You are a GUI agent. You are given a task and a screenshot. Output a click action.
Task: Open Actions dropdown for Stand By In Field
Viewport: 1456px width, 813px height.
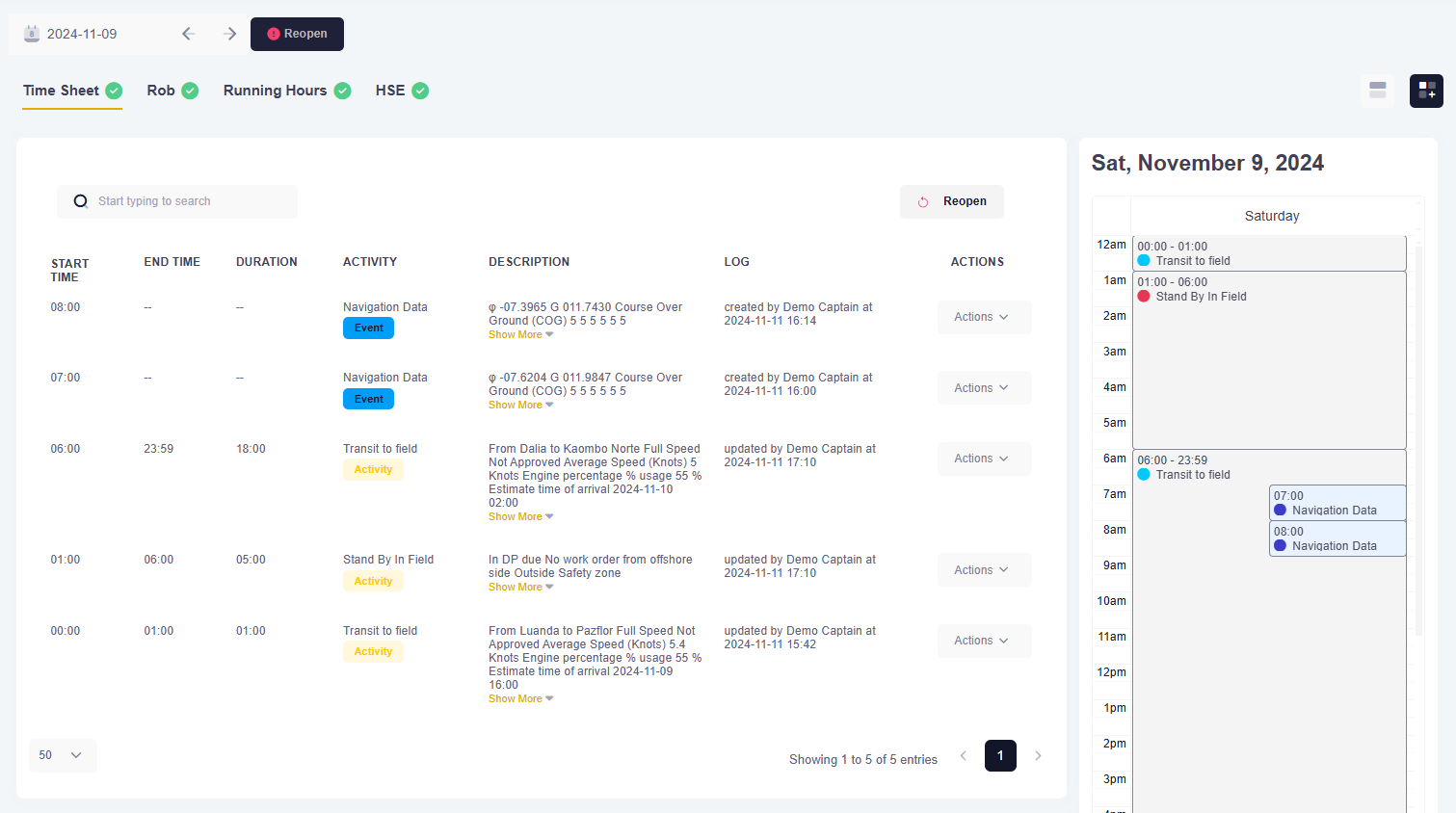983,570
